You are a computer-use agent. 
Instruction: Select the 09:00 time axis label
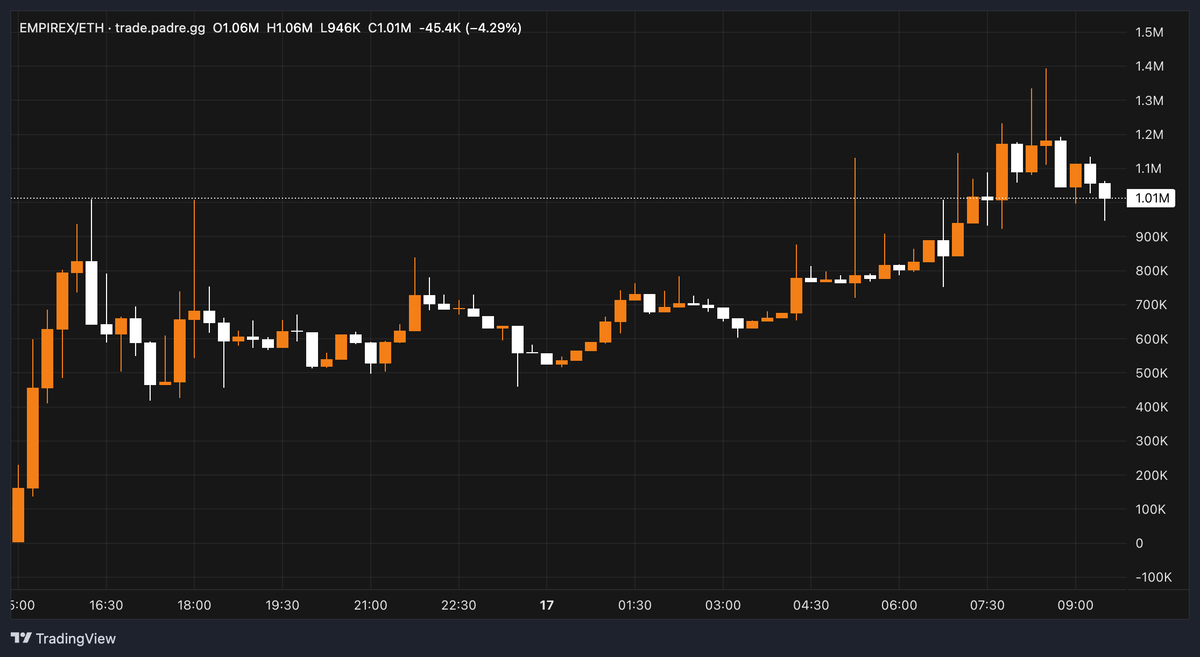[1075, 606]
